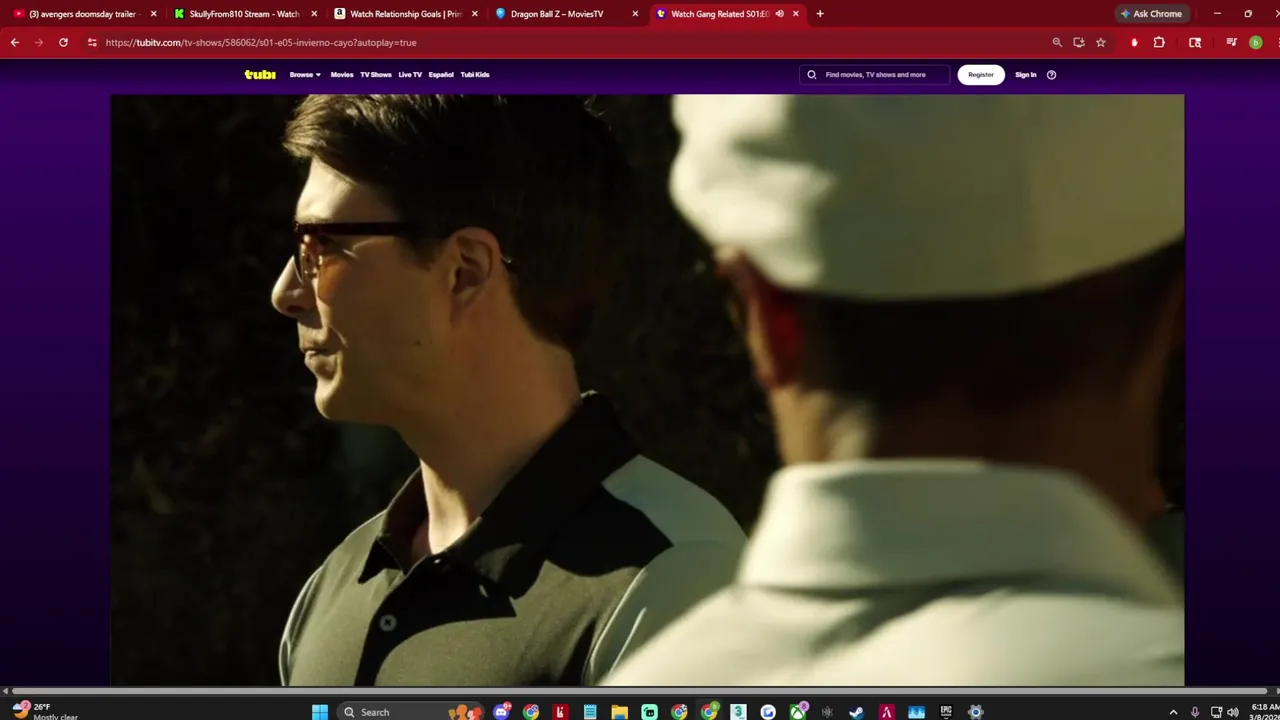The width and height of the screenshot is (1280, 720).
Task: Open a new browser tab
Action: coord(820,14)
